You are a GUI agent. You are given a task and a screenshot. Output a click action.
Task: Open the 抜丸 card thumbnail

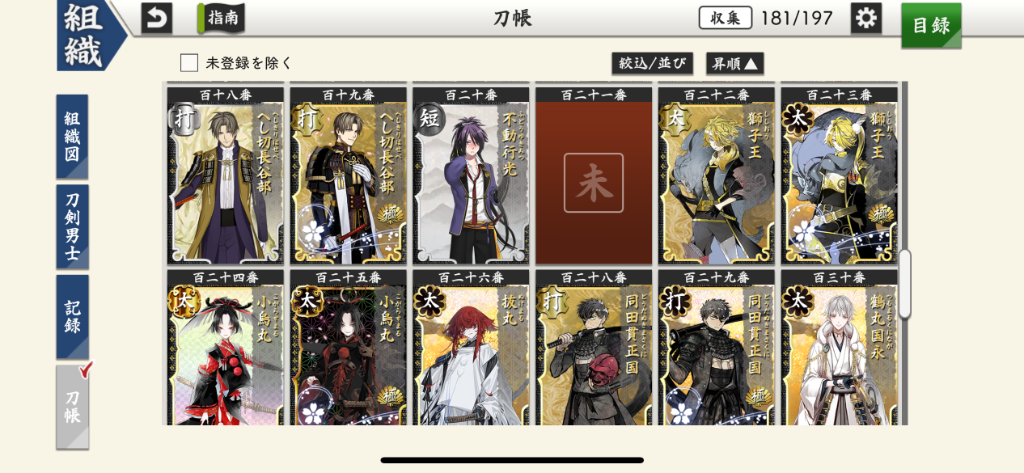coord(471,348)
